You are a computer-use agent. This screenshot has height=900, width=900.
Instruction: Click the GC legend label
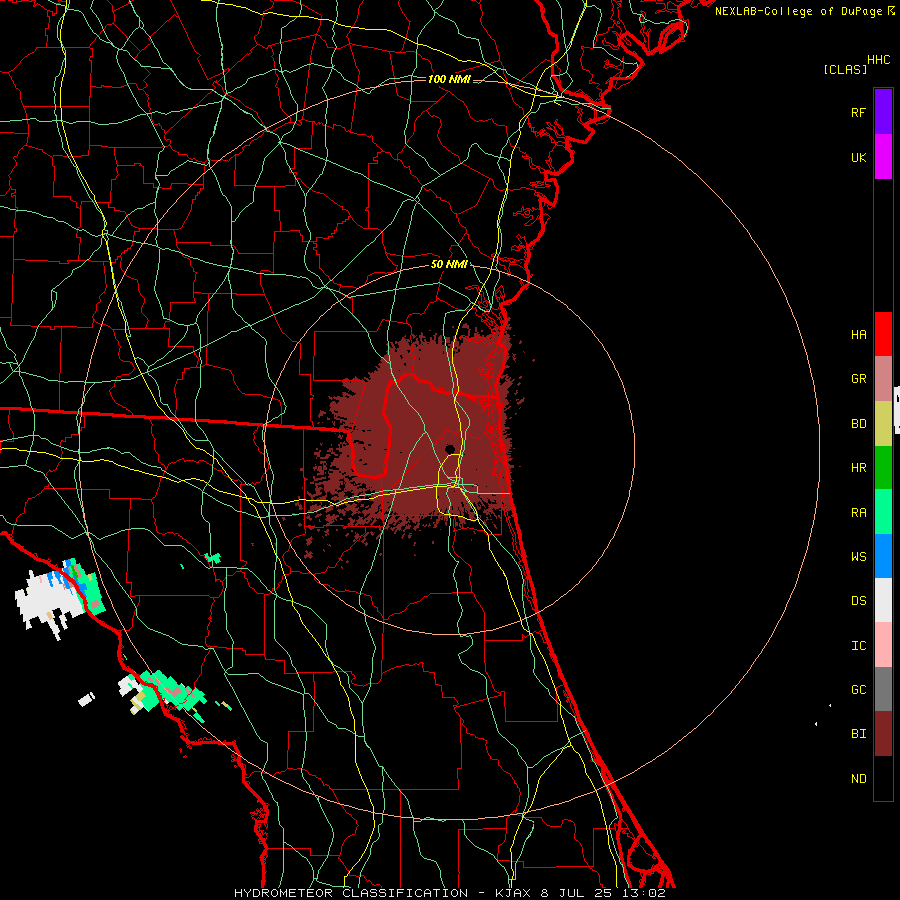[x=859, y=690]
